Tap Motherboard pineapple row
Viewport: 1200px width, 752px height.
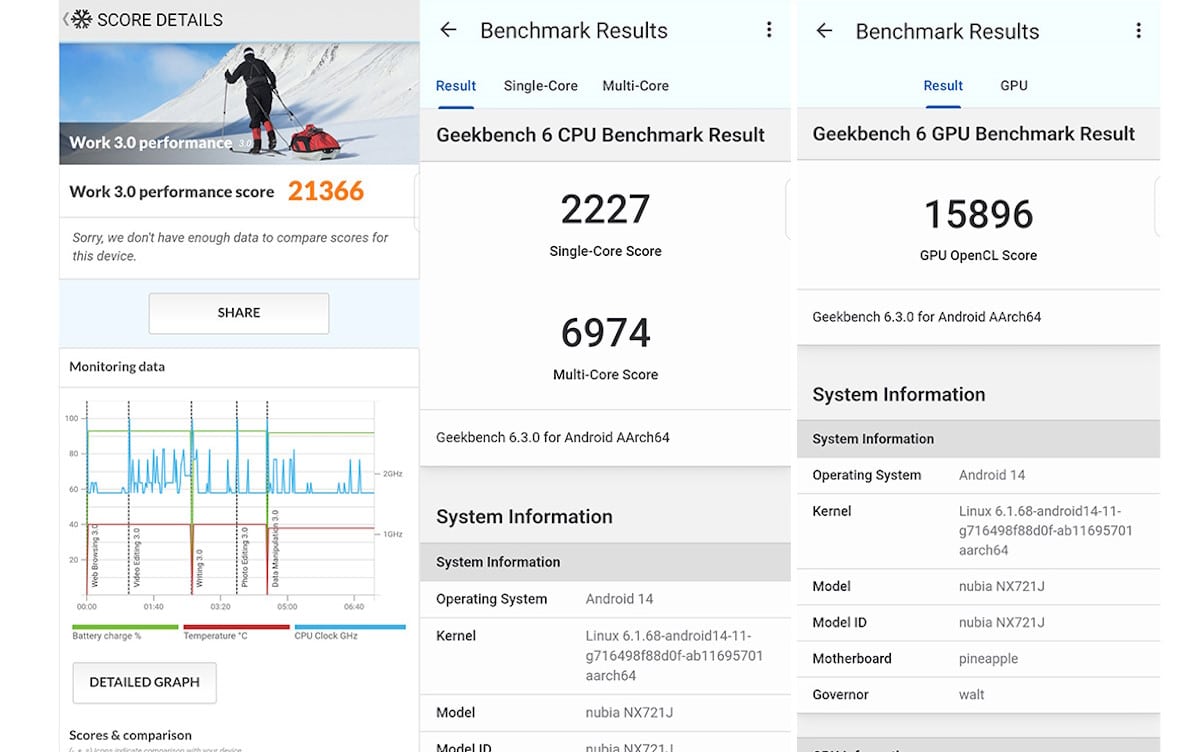click(978, 658)
